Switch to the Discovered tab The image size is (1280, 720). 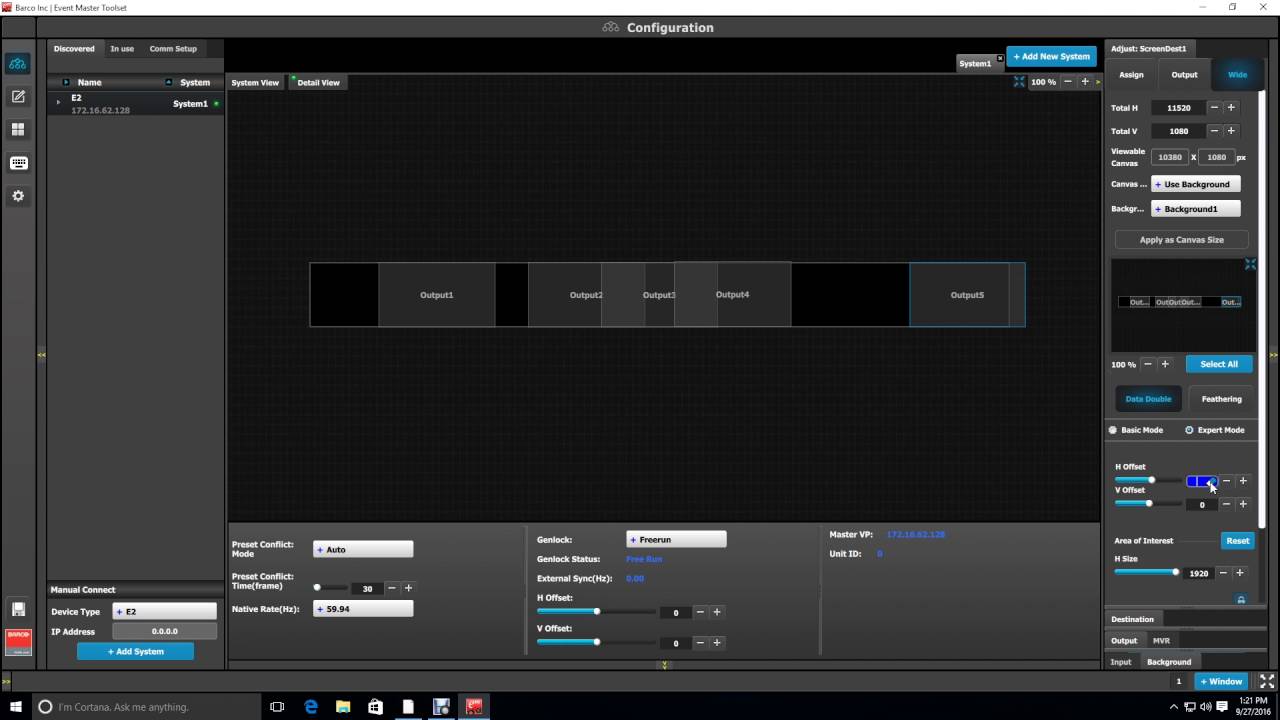pyautogui.click(x=74, y=48)
